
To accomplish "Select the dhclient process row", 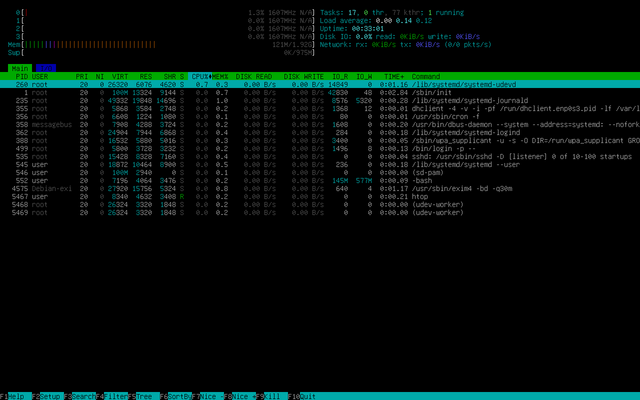I will click(320, 109).
